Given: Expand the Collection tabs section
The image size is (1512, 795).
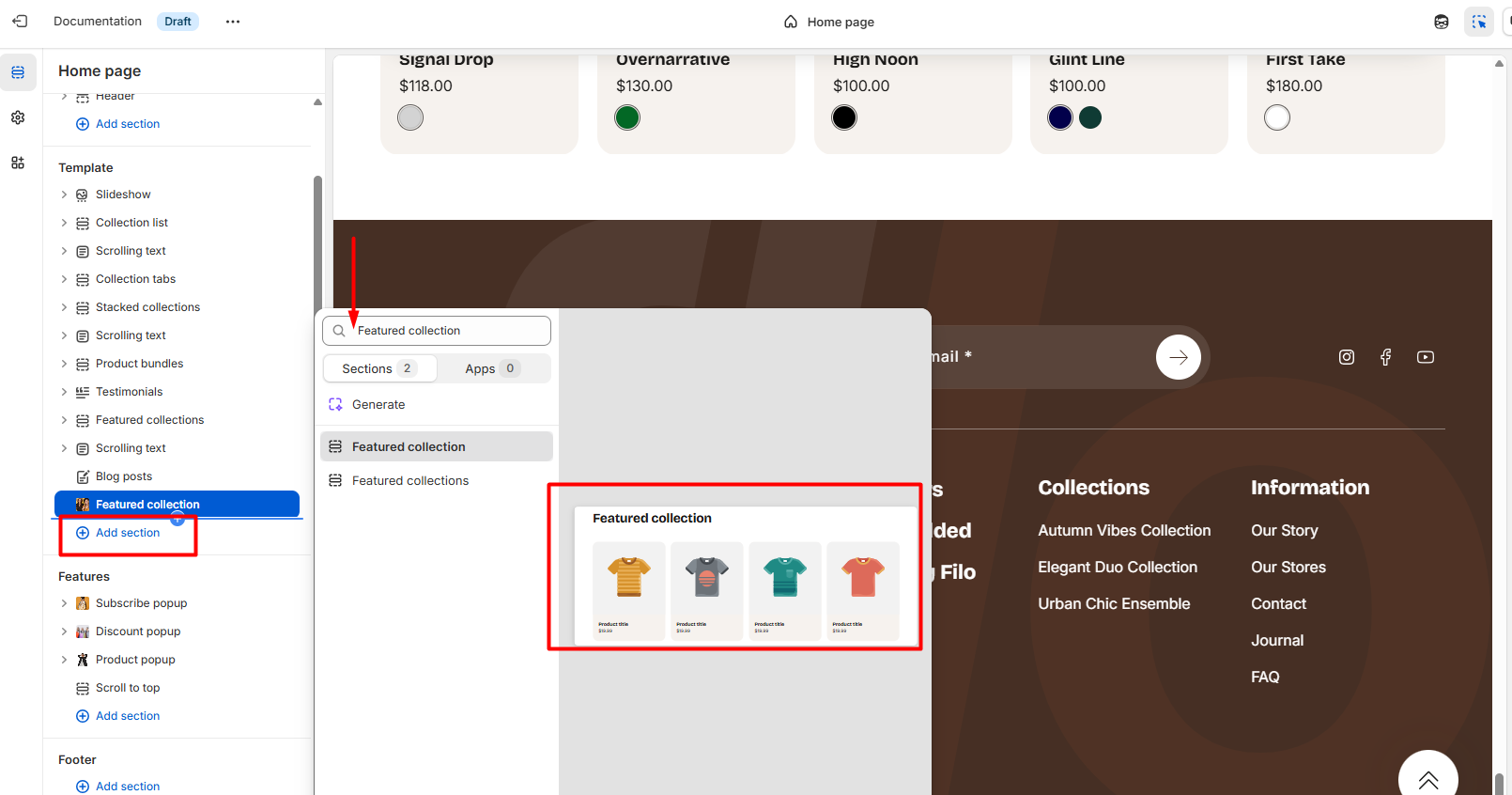Looking at the screenshot, I should click(64, 279).
